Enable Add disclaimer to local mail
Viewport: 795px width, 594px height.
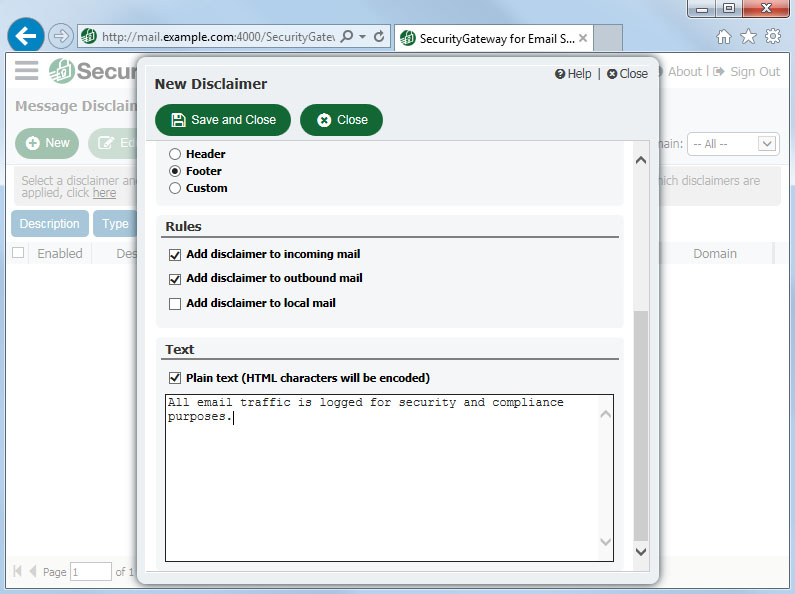click(175, 304)
